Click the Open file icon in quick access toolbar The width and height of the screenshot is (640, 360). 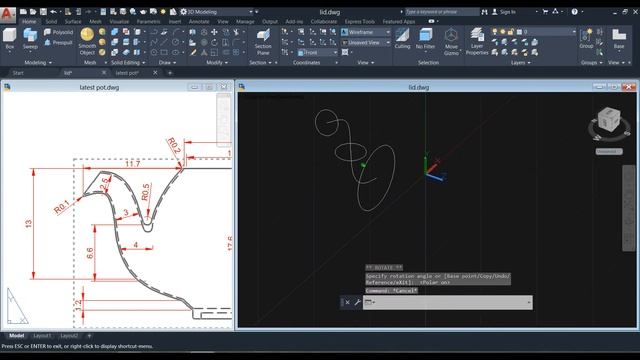point(33,12)
